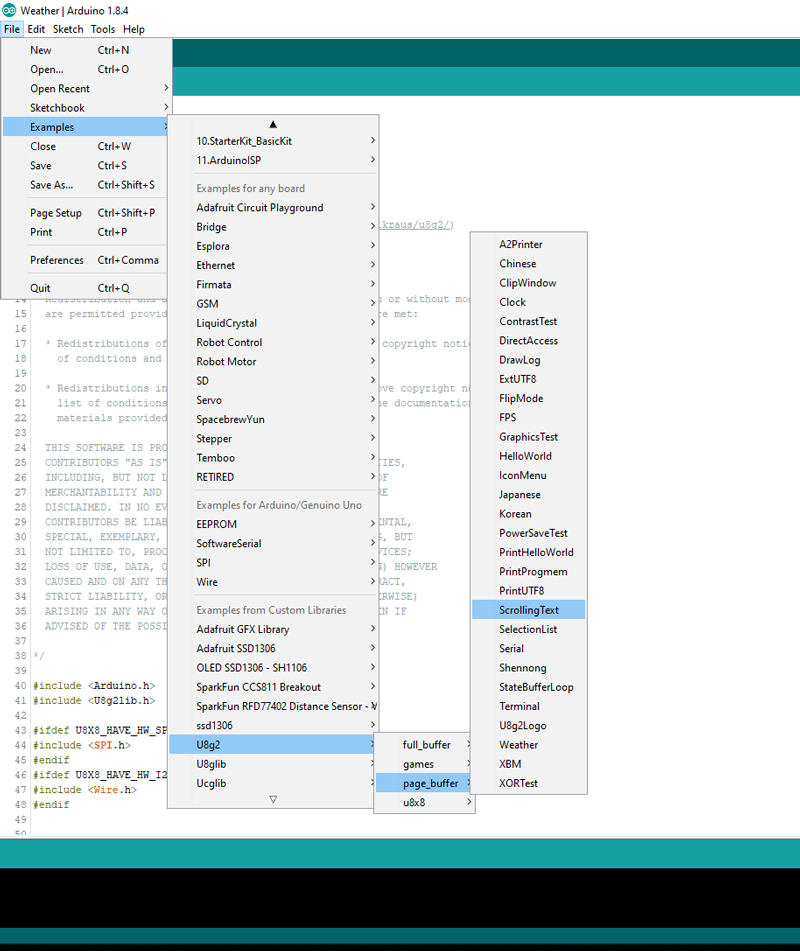The image size is (800, 951).
Task: Open EEPROM examples submenu
Action: [273, 524]
